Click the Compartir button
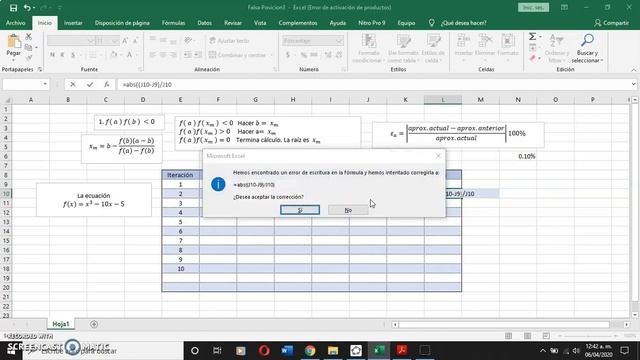This screenshot has height=360, width=640. [611, 23]
